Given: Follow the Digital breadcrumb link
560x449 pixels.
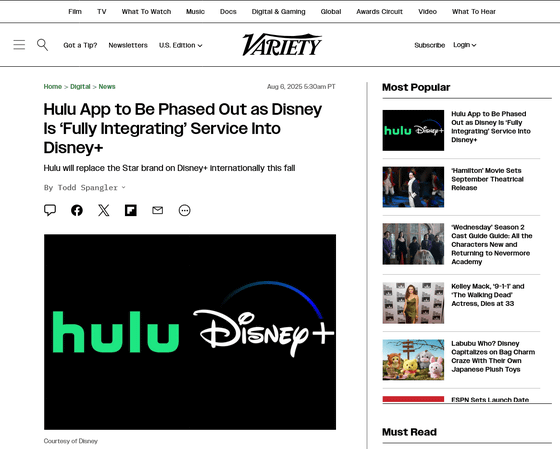Looking at the screenshot, I should [x=80, y=86].
